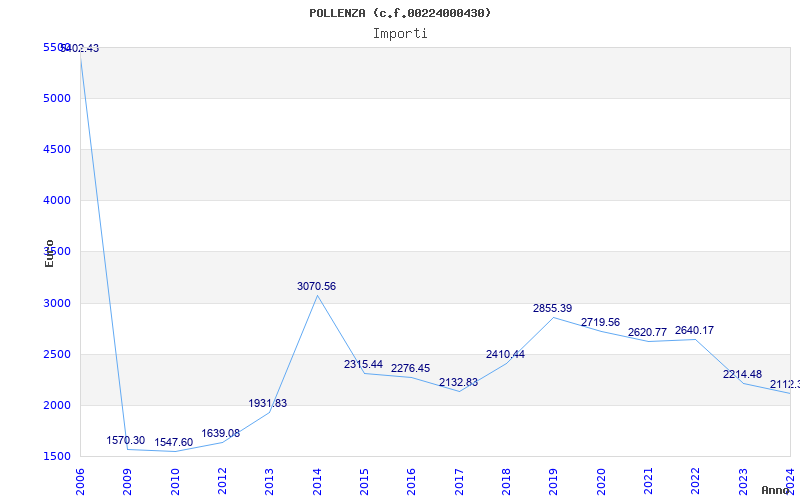Click the 2022 year on x-axis

click(x=695, y=481)
